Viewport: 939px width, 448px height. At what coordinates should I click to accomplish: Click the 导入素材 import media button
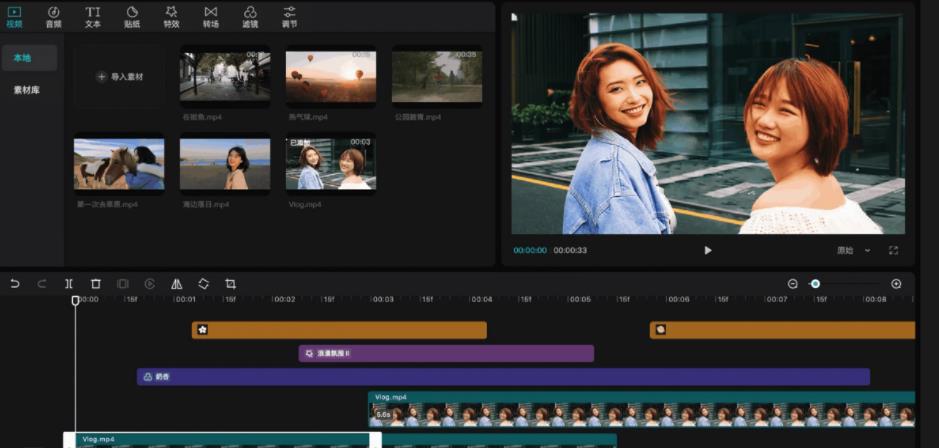[x=120, y=77]
